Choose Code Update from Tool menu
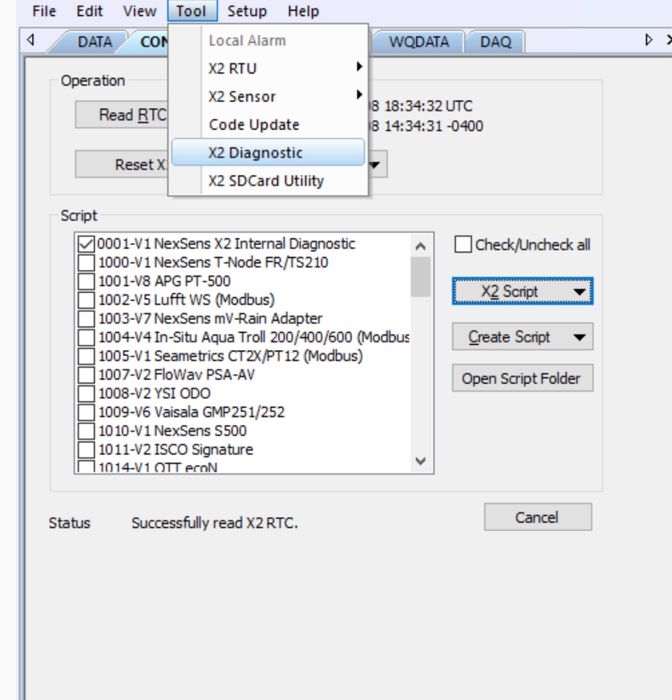672x700 pixels. (268, 125)
